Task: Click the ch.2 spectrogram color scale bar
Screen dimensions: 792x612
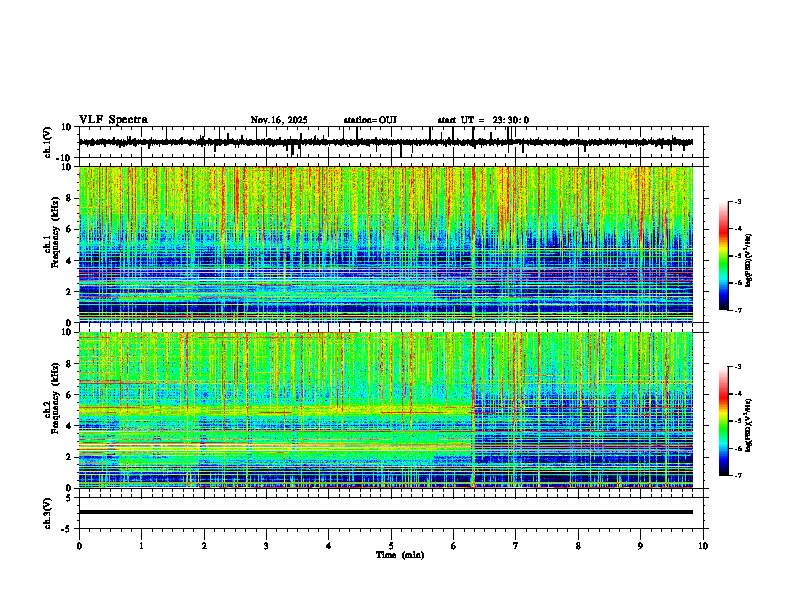Action: coord(724,421)
